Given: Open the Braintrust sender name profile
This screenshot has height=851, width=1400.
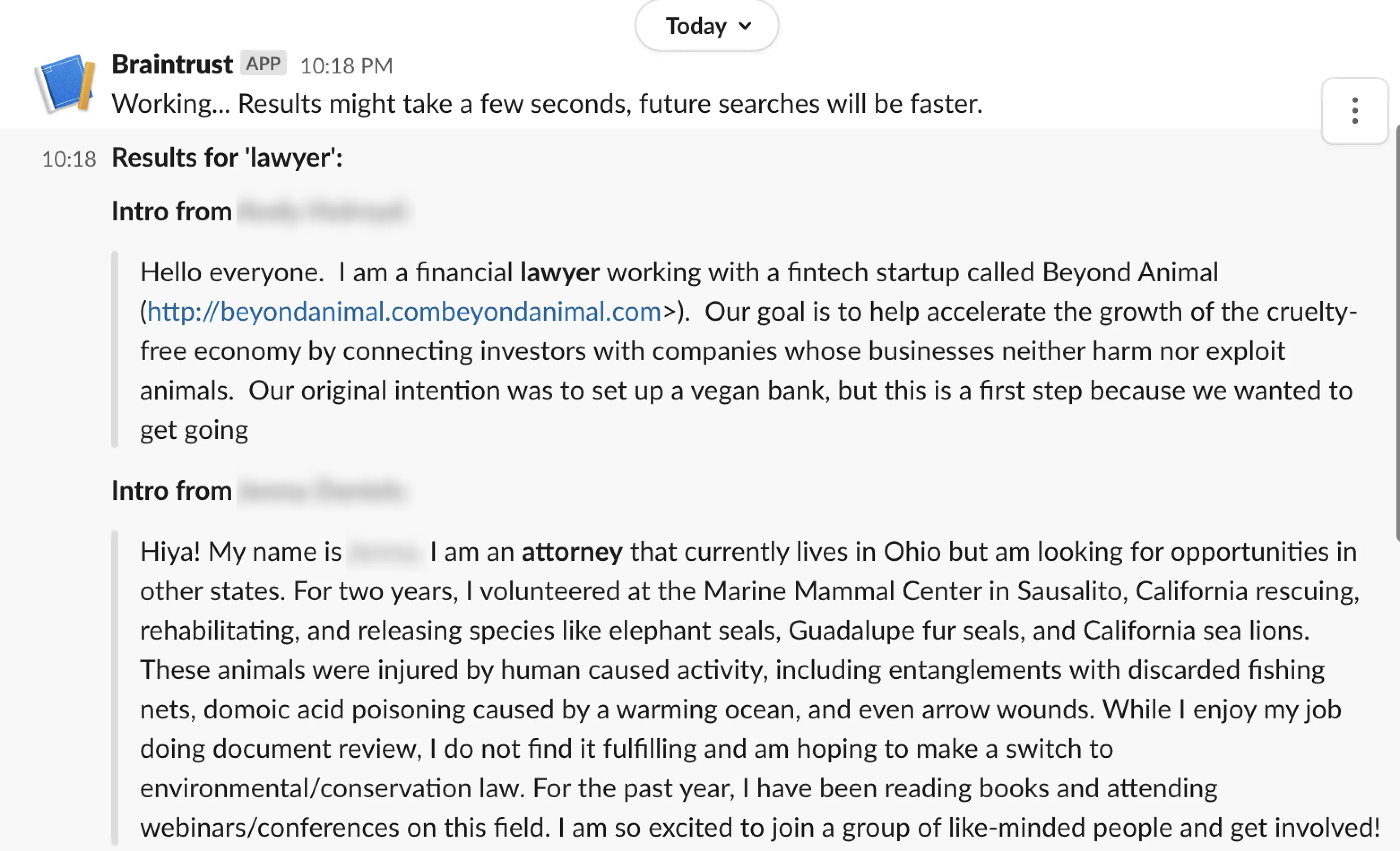Looking at the screenshot, I should click(x=172, y=64).
